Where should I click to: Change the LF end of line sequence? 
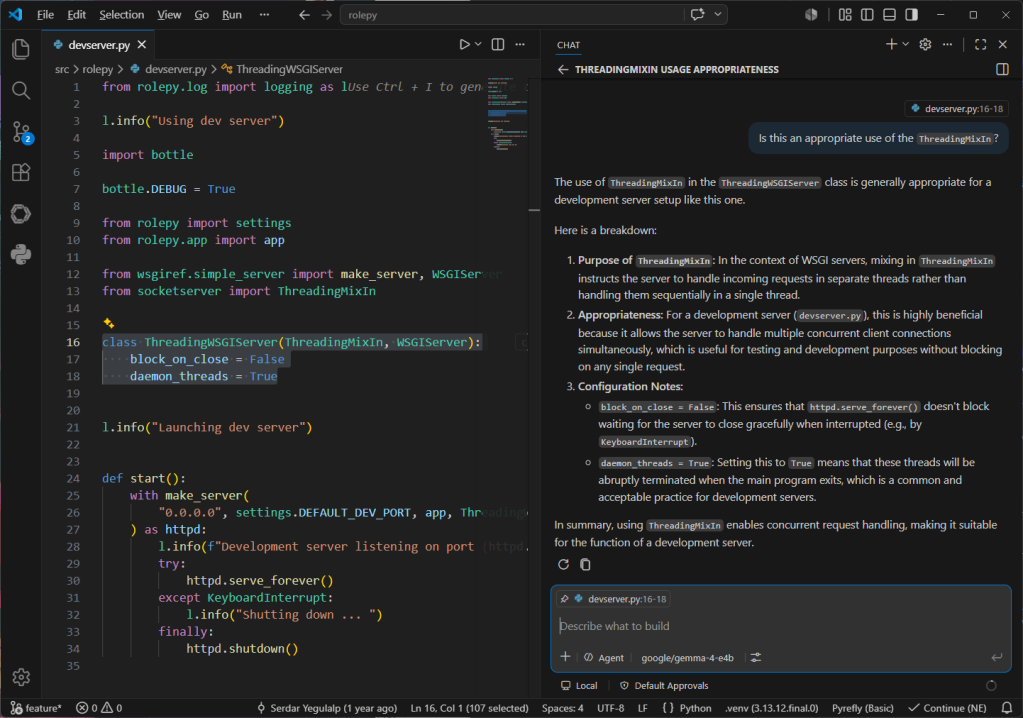click(x=643, y=708)
